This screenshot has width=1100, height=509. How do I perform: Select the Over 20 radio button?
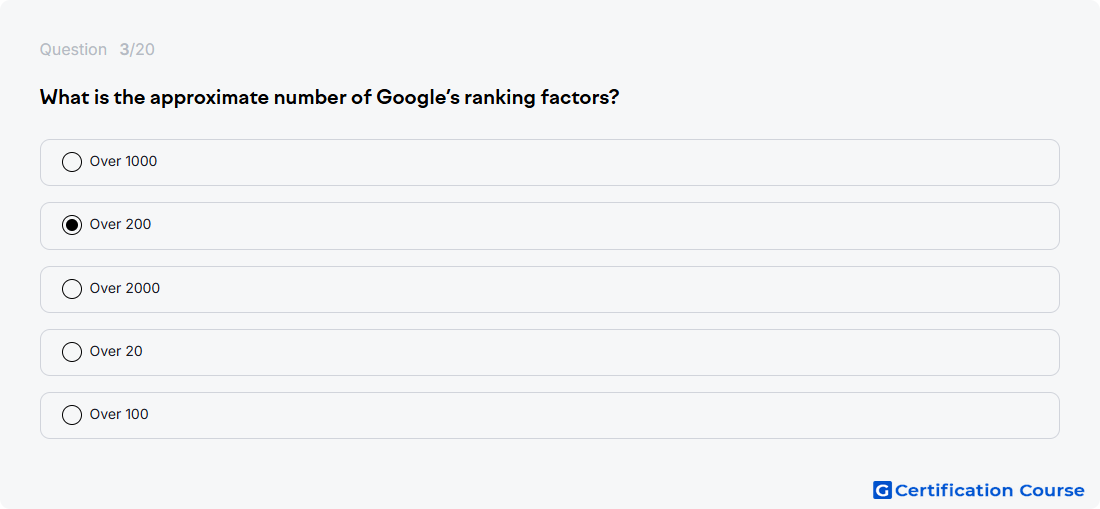coord(72,352)
